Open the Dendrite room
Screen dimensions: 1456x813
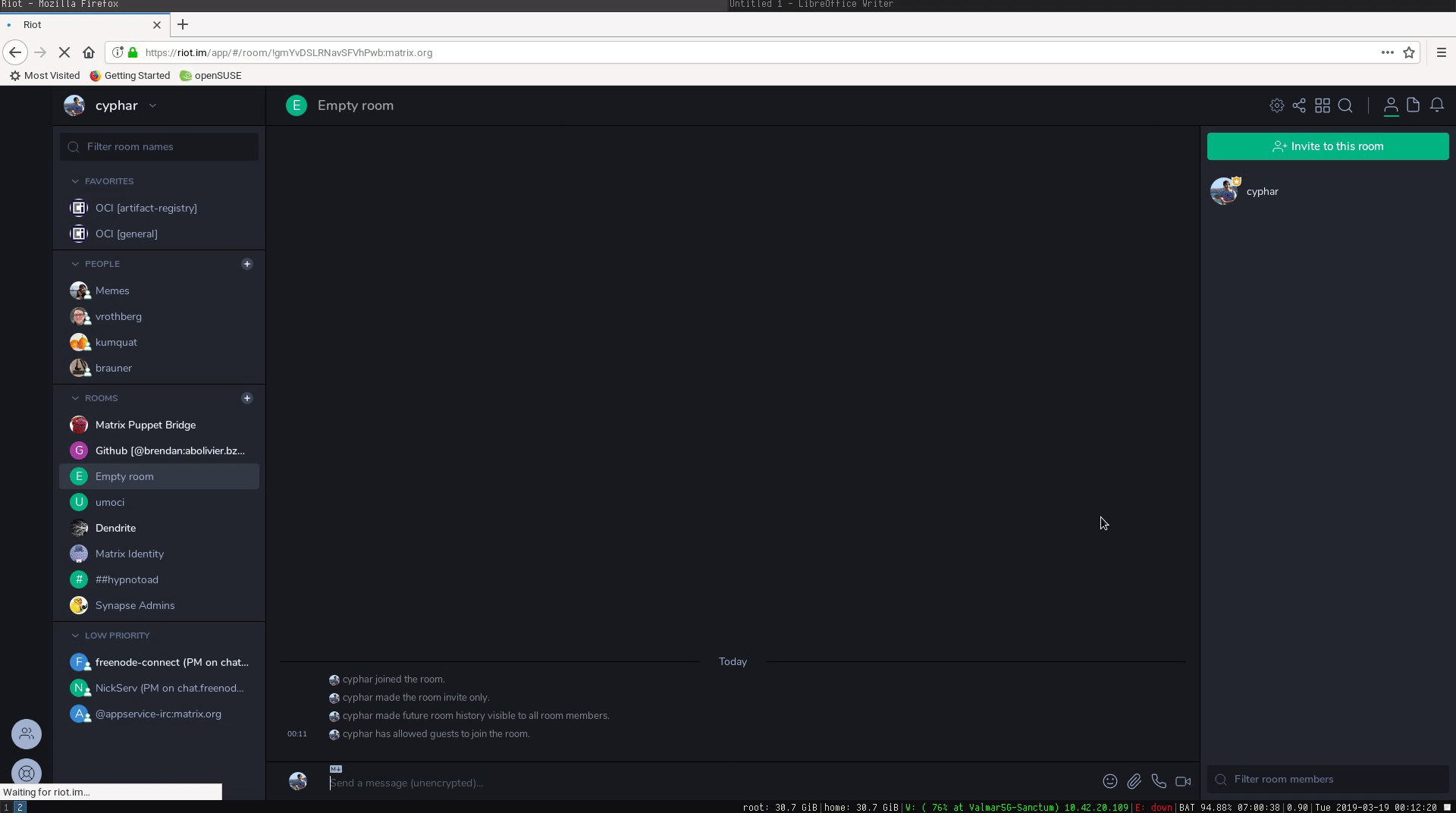click(159, 528)
